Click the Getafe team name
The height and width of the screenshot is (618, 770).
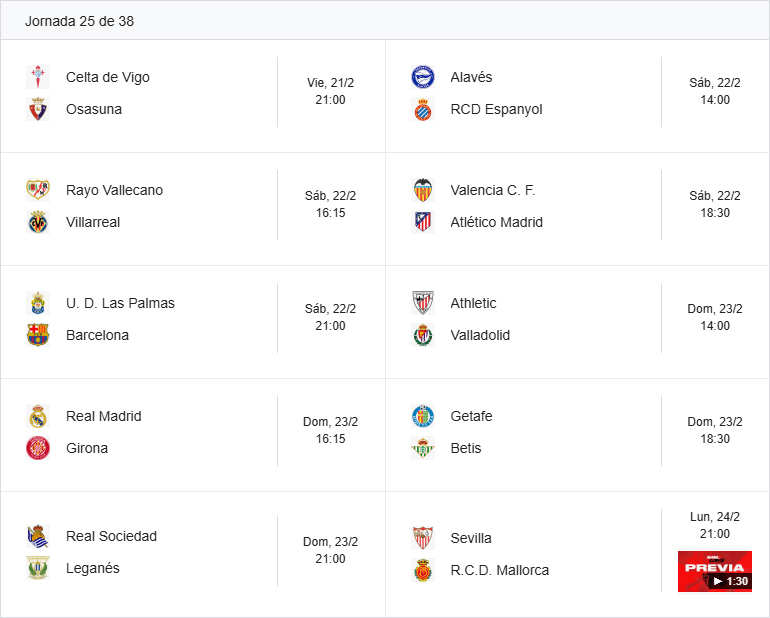point(471,416)
